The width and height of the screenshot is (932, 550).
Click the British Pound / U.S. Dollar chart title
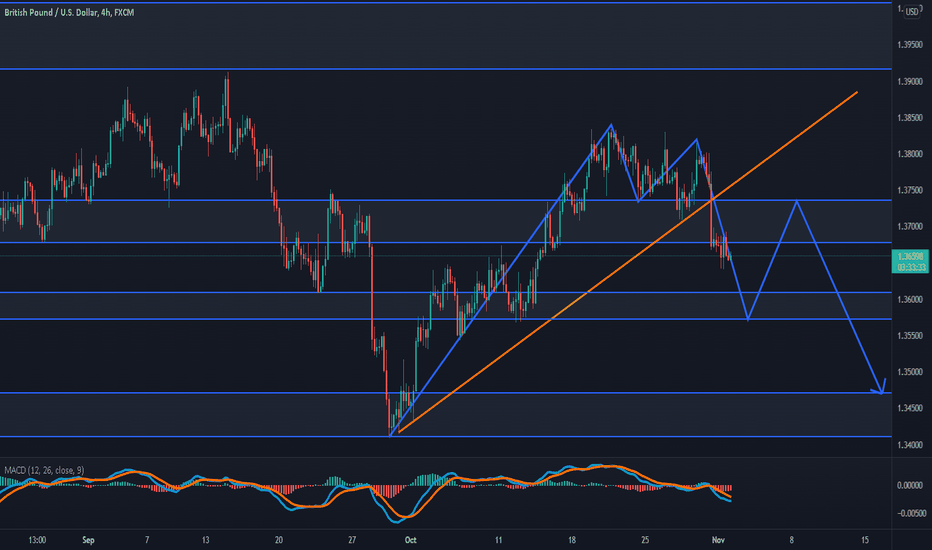(x=69, y=12)
